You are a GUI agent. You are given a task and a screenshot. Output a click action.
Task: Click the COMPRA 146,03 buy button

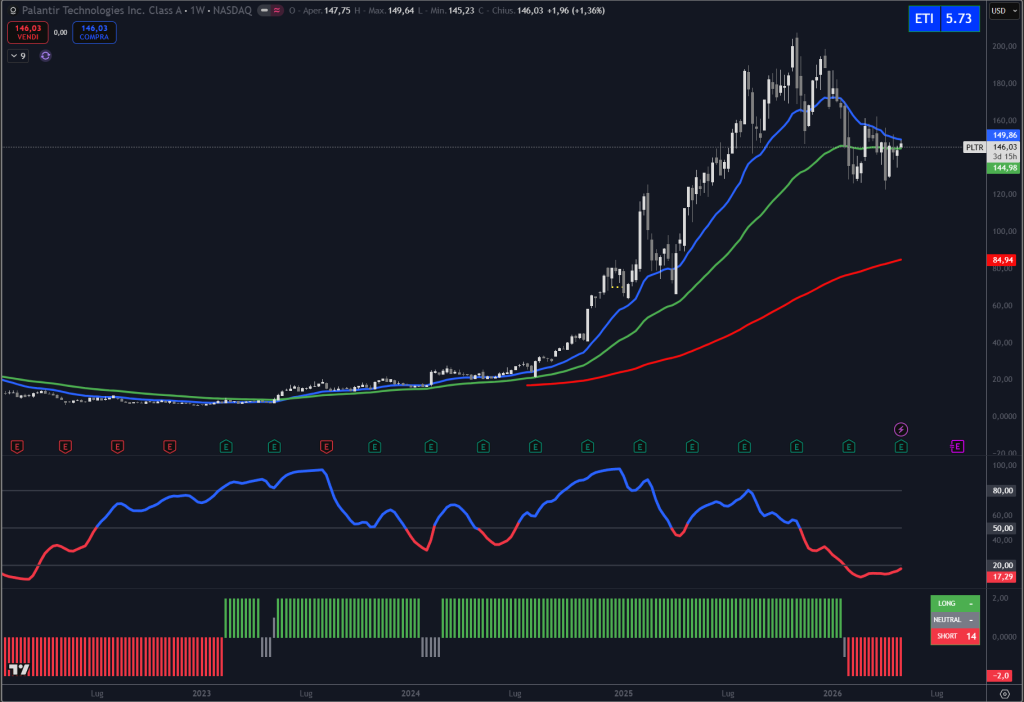[x=94, y=33]
